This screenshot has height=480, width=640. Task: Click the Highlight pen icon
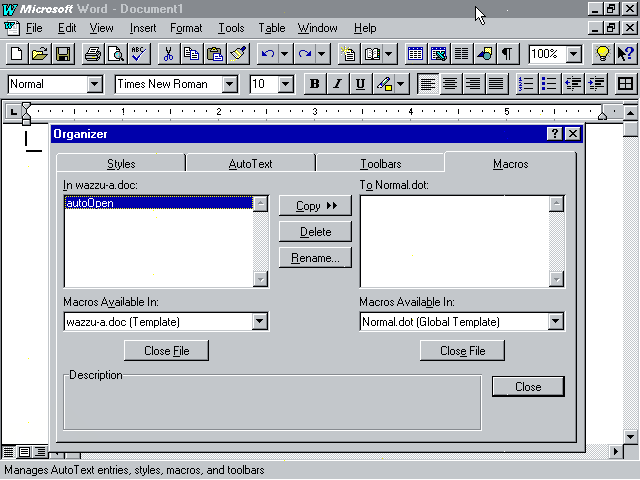[x=384, y=84]
